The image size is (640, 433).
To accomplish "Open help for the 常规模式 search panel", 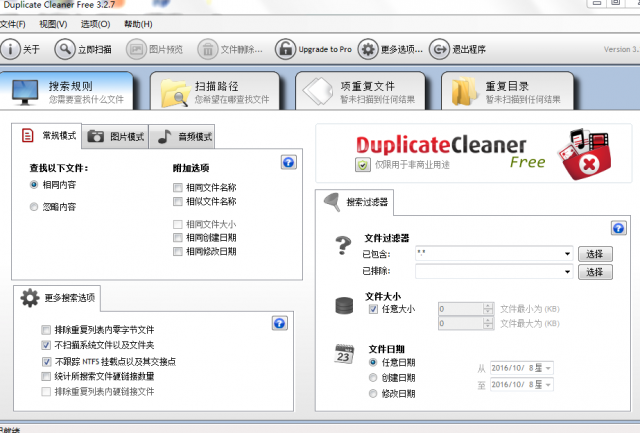I will (x=289, y=162).
